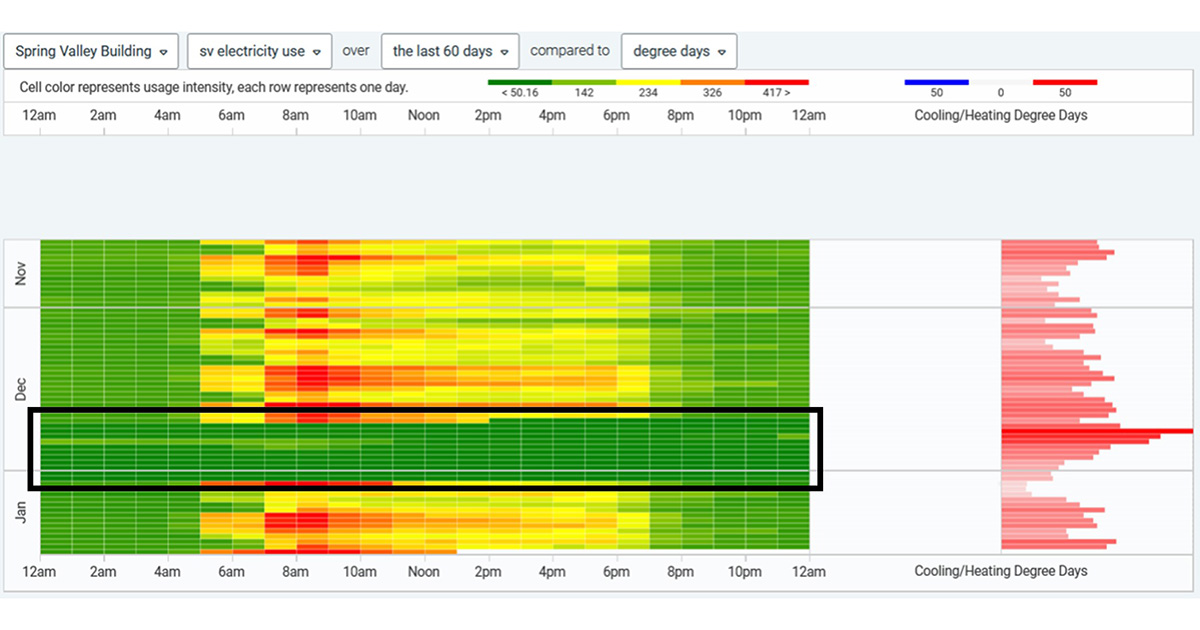1200x630 pixels.
Task: Click the orange legend swatch '326'
Action: (713, 82)
